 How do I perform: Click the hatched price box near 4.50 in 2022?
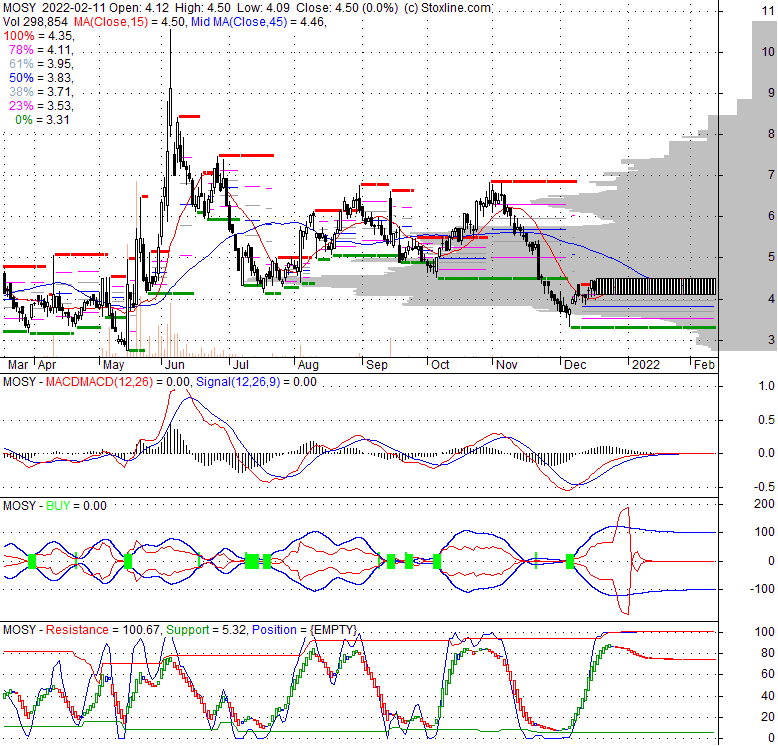pos(655,286)
